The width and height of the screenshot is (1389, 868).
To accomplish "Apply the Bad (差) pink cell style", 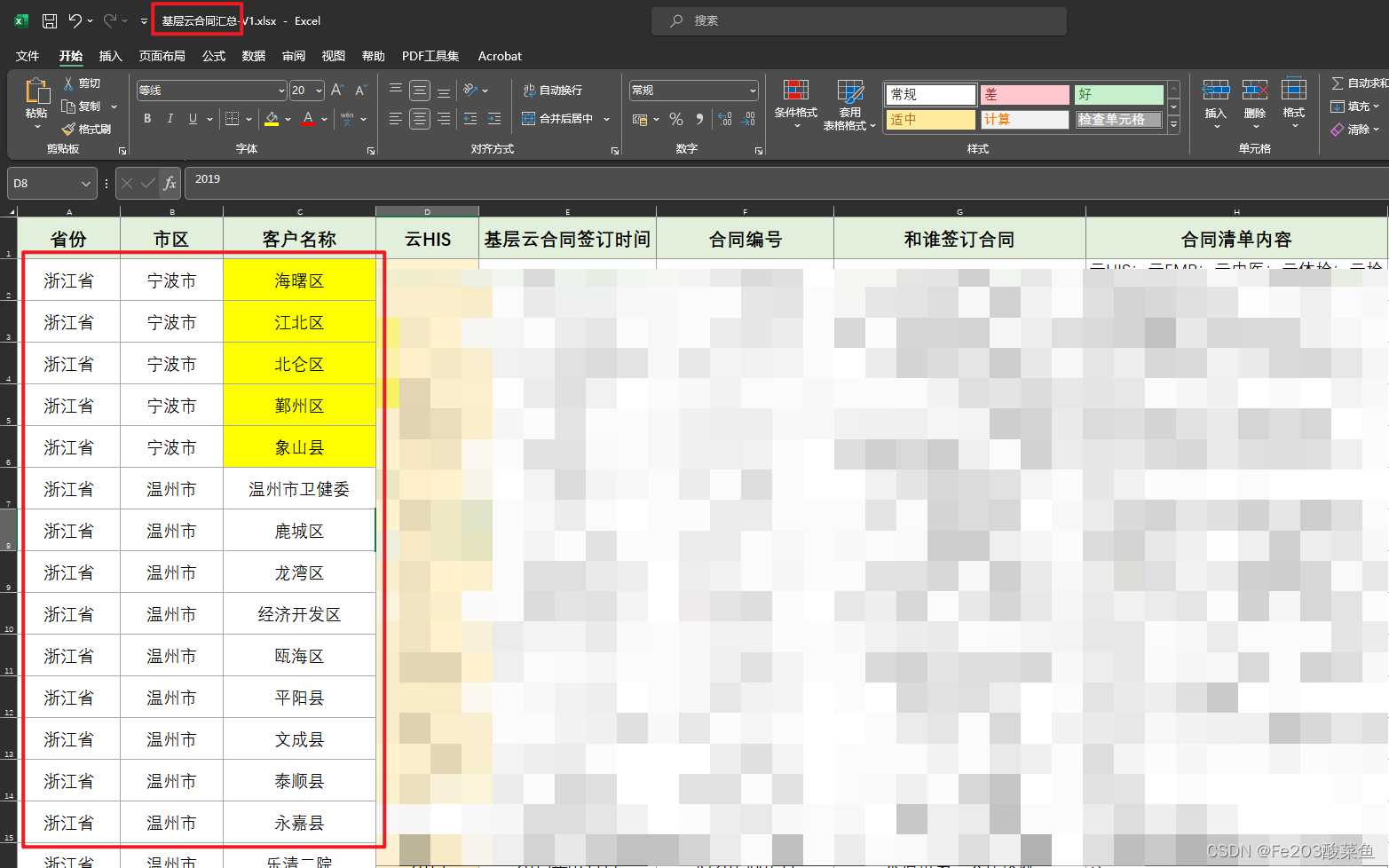I will pos(1024,94).
